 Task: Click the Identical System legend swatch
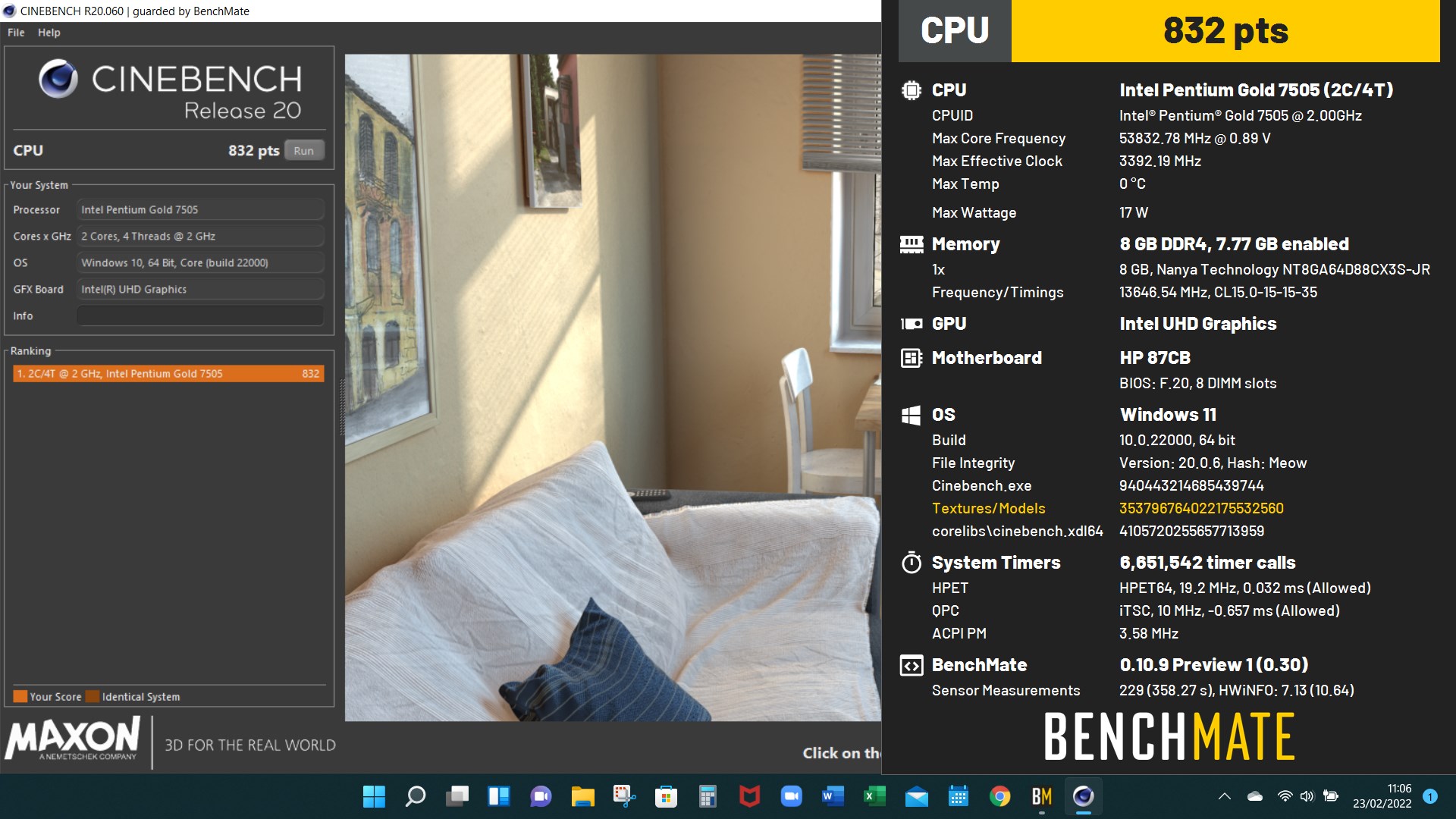[93, 696]
